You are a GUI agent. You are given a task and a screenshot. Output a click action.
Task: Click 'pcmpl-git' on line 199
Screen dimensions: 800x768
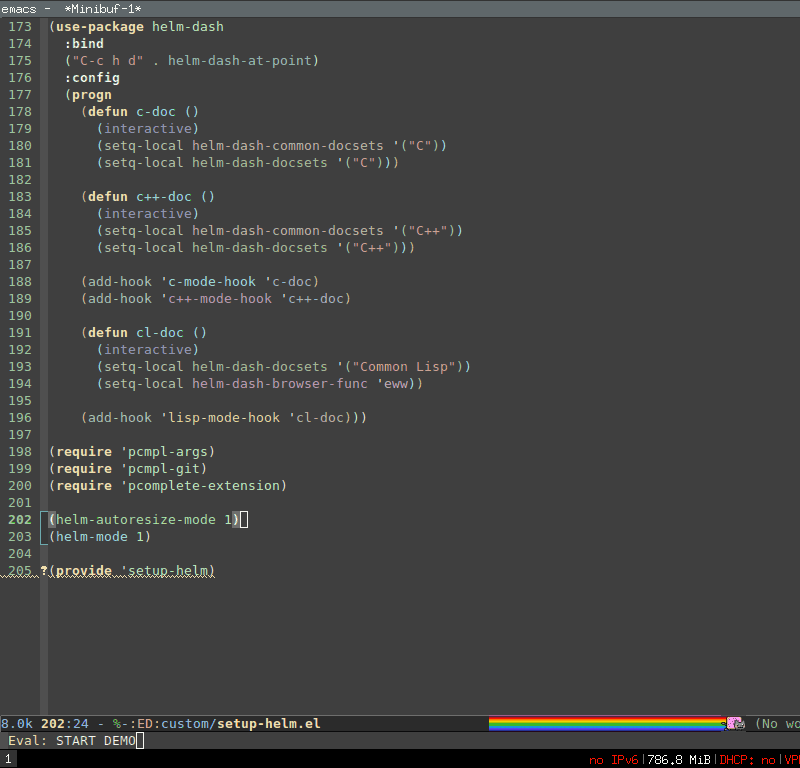pos(164,469)
